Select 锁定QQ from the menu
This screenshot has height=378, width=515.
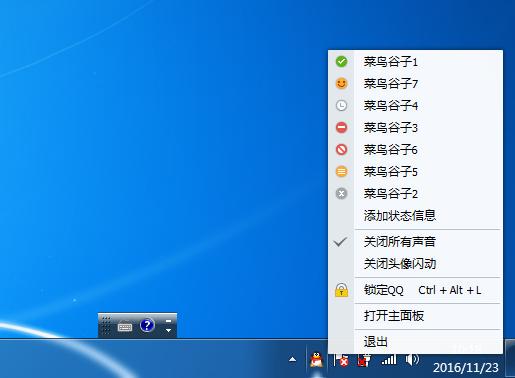click(x=415, y=290)
